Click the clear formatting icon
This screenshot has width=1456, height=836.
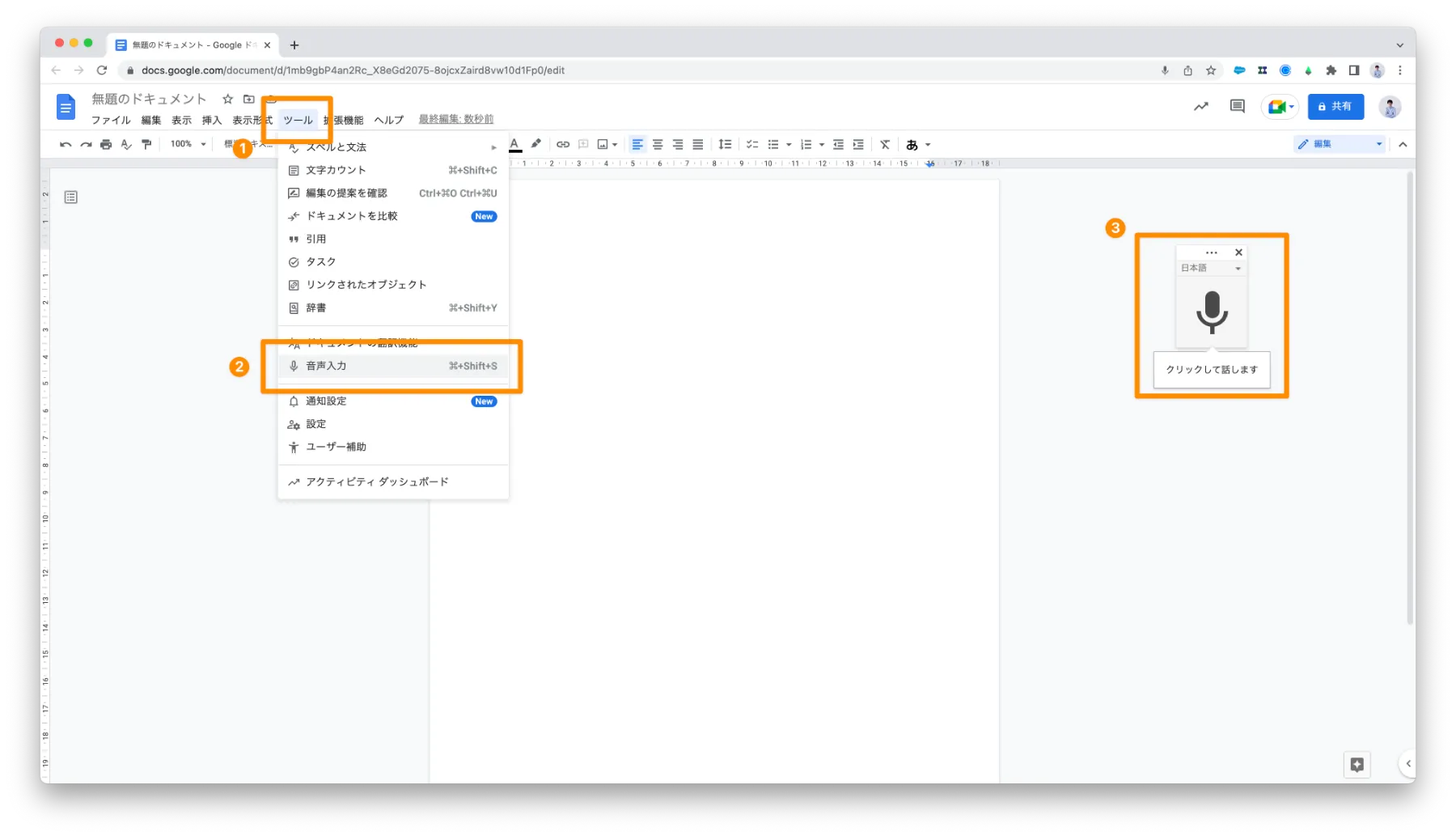pos(885,145)
